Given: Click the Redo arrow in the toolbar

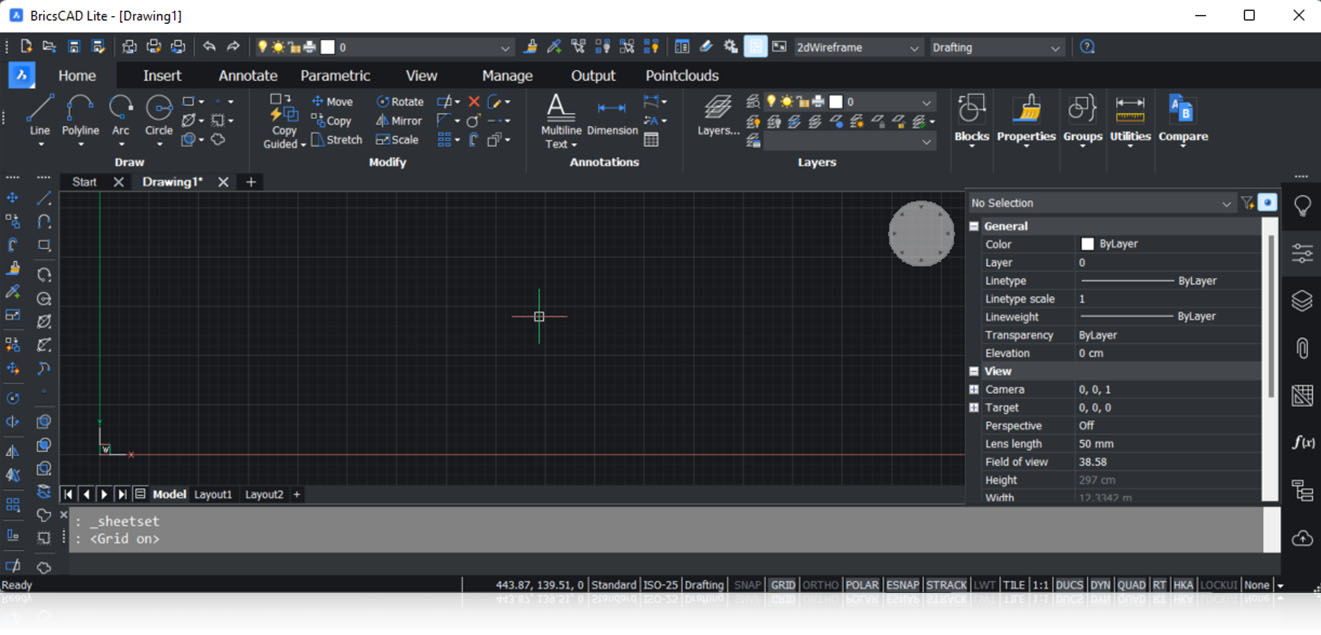Looking at the screenshot, I should [233, 47].
